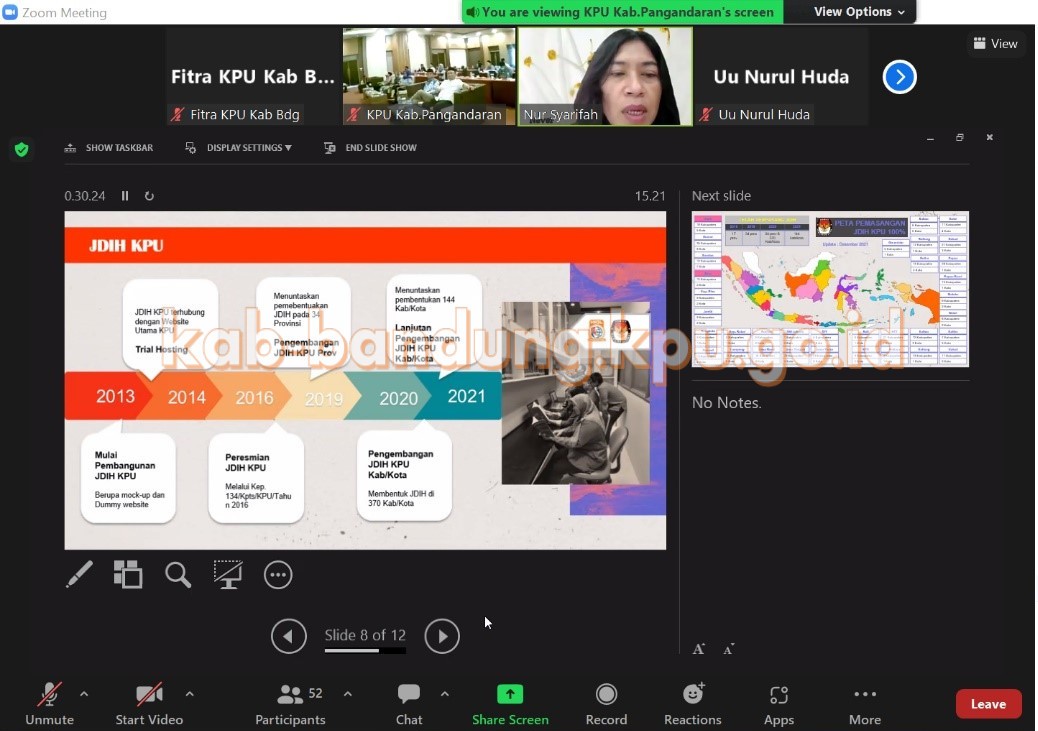This screenshot has height=731, width=1038.
Task: Select the pen and laser pointer tool
Action: click(x=79, y=574)
